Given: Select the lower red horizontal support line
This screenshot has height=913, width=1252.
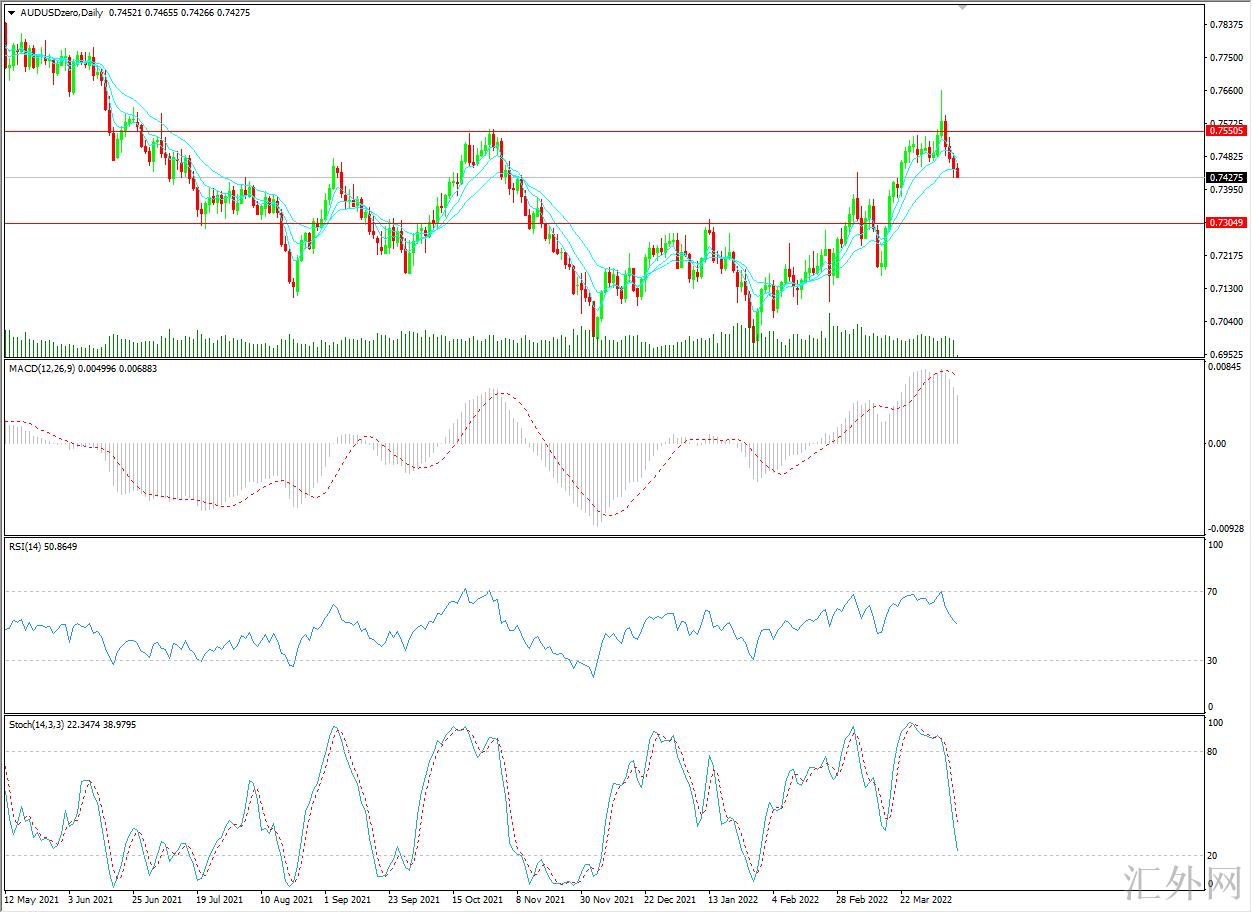Looking at the screenshot, I should (500, 223).
